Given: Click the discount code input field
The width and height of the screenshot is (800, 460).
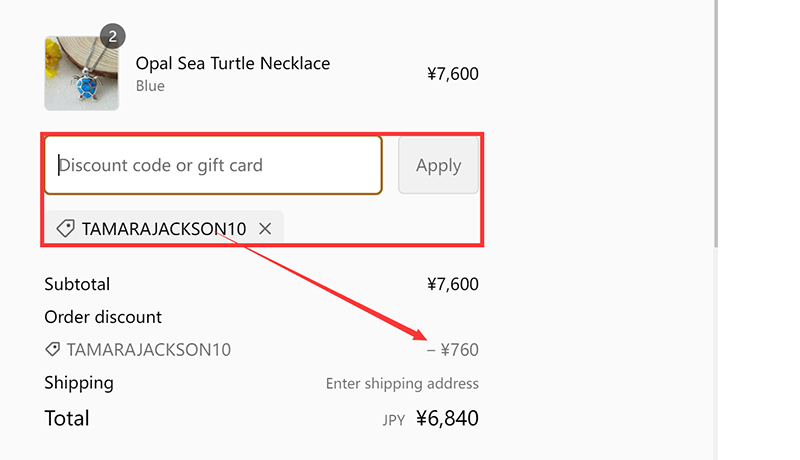Looking at the screenshot, I should 212,165.
